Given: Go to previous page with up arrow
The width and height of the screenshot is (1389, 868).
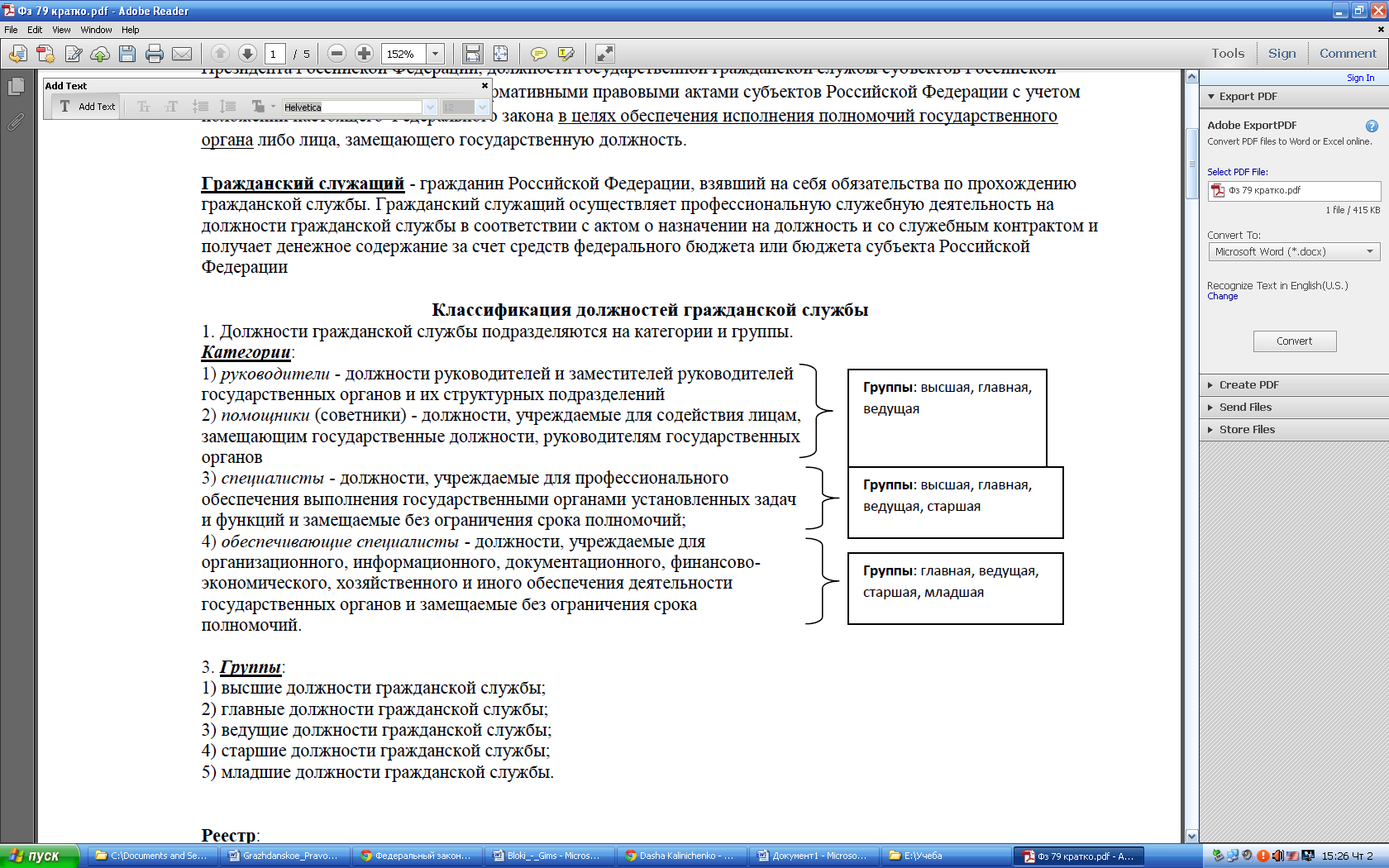Looking at the screenshot, I should coord(220,54).
